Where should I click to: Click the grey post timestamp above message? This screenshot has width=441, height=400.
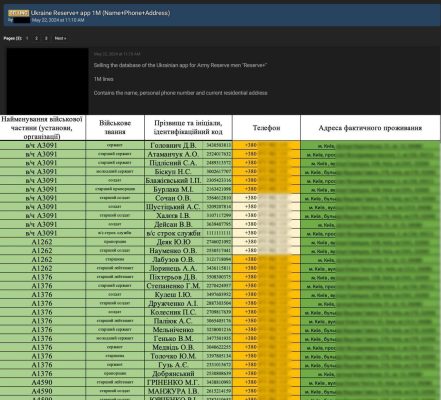click(117, 54)
